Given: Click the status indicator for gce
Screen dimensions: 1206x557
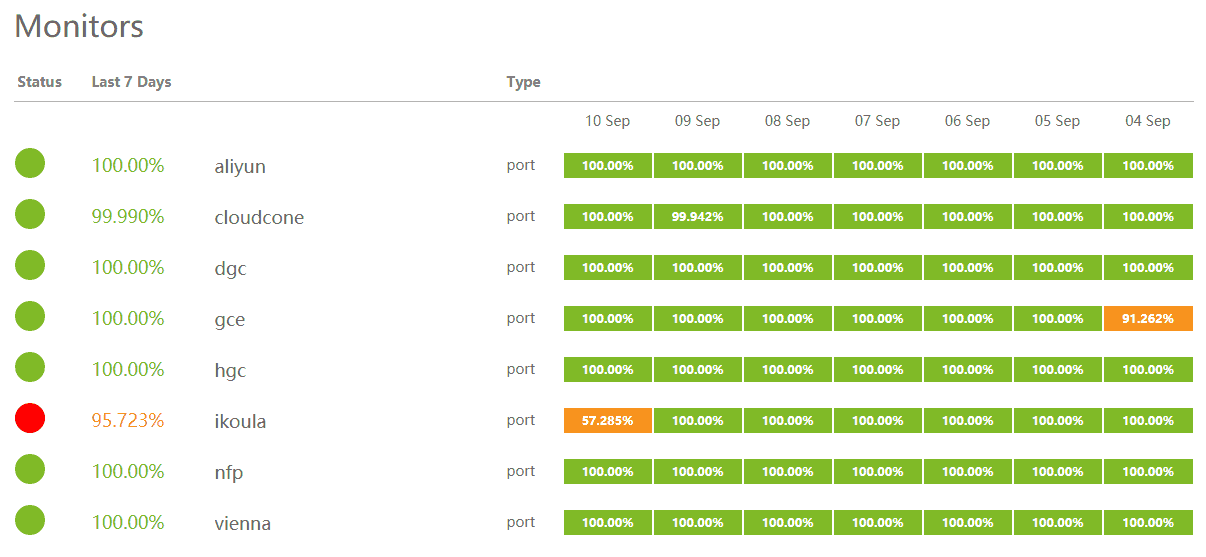Looking at the screenshot, I should point(30,315).
